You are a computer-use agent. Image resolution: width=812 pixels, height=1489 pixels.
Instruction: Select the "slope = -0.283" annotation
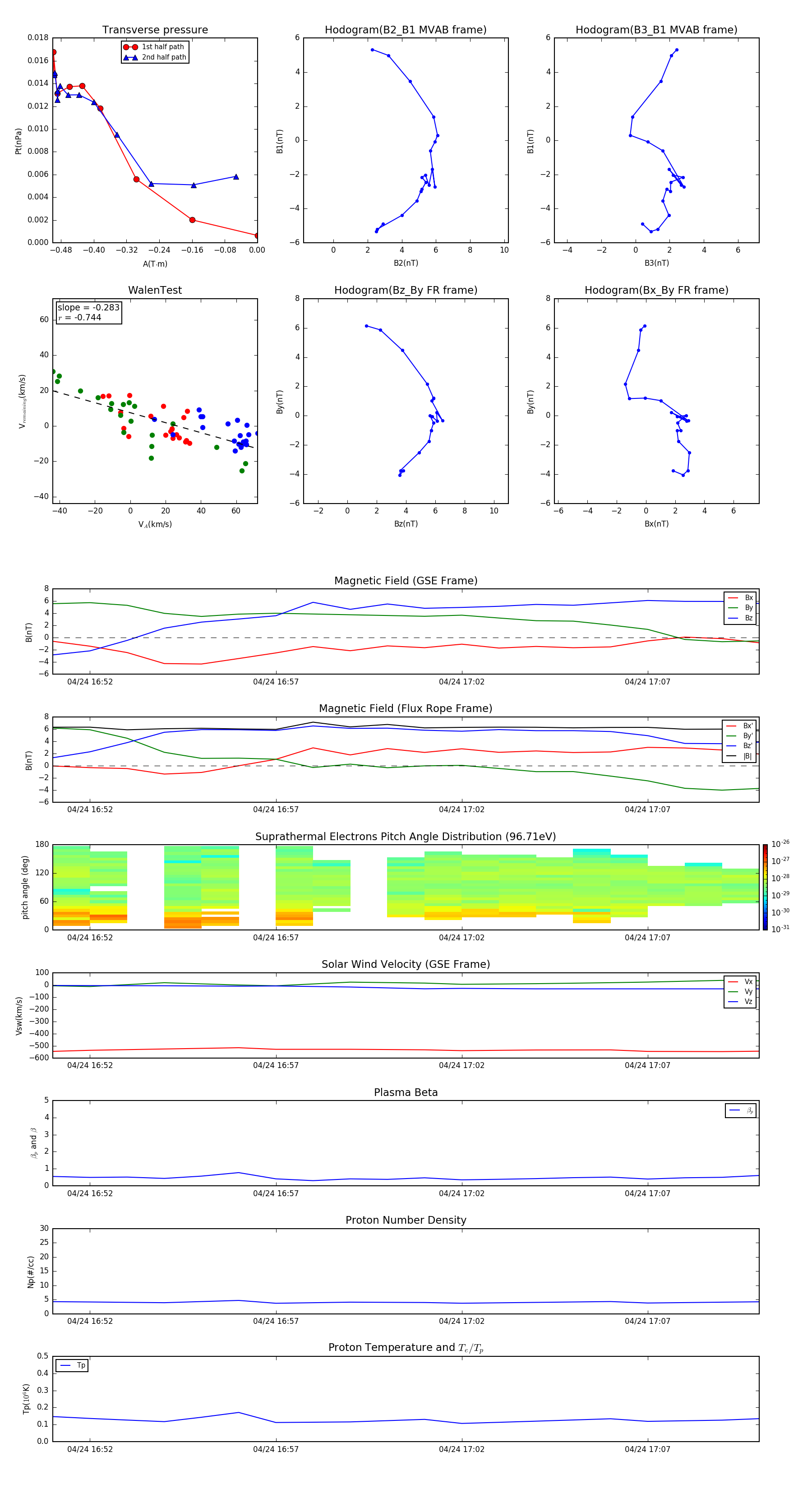click(x=88, y=308)
